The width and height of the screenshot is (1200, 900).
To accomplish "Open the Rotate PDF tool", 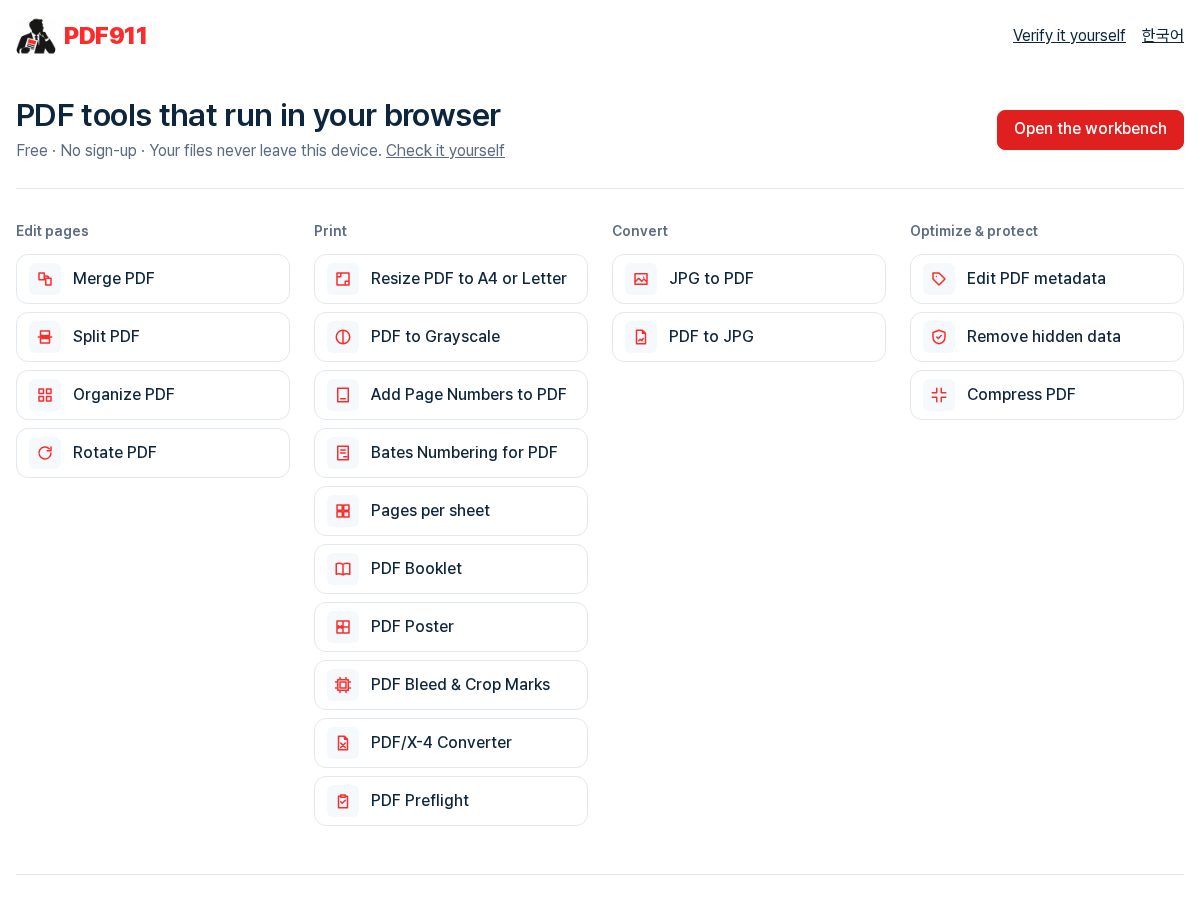I will (153, 453).
